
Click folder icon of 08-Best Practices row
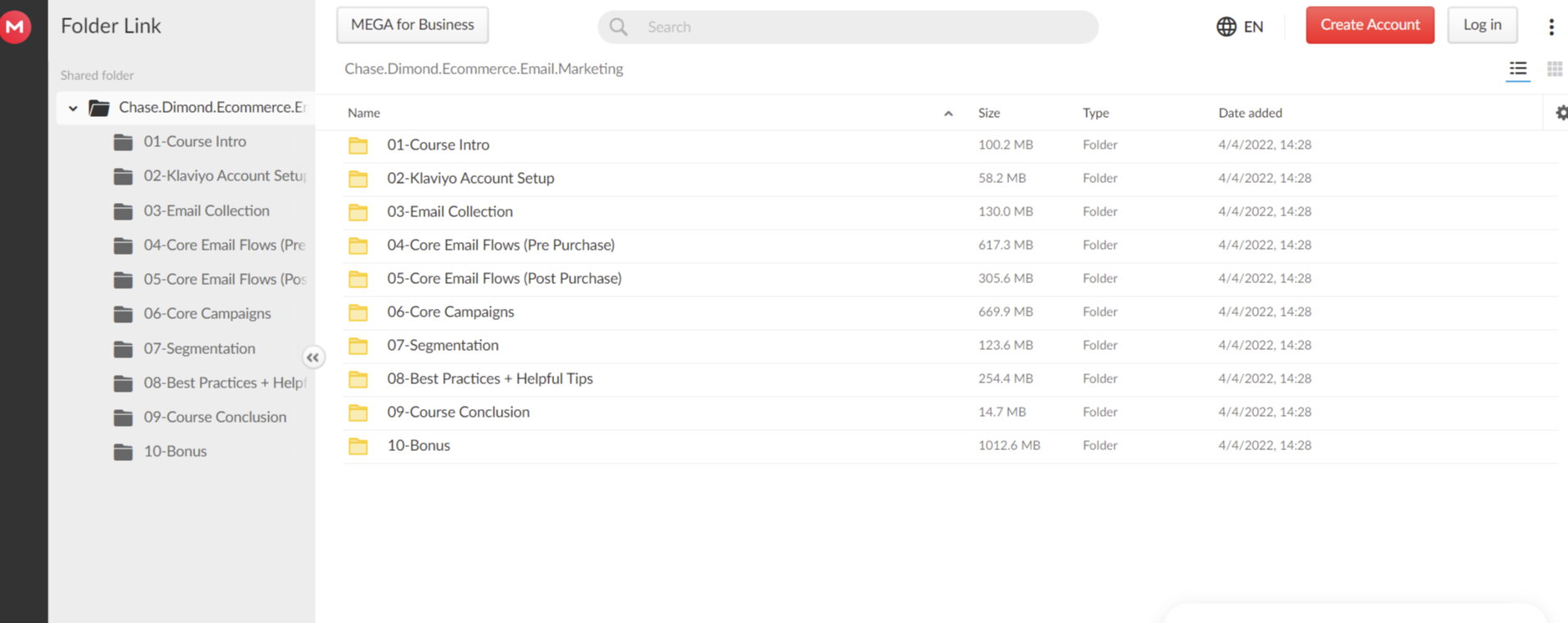coord(358,379)
